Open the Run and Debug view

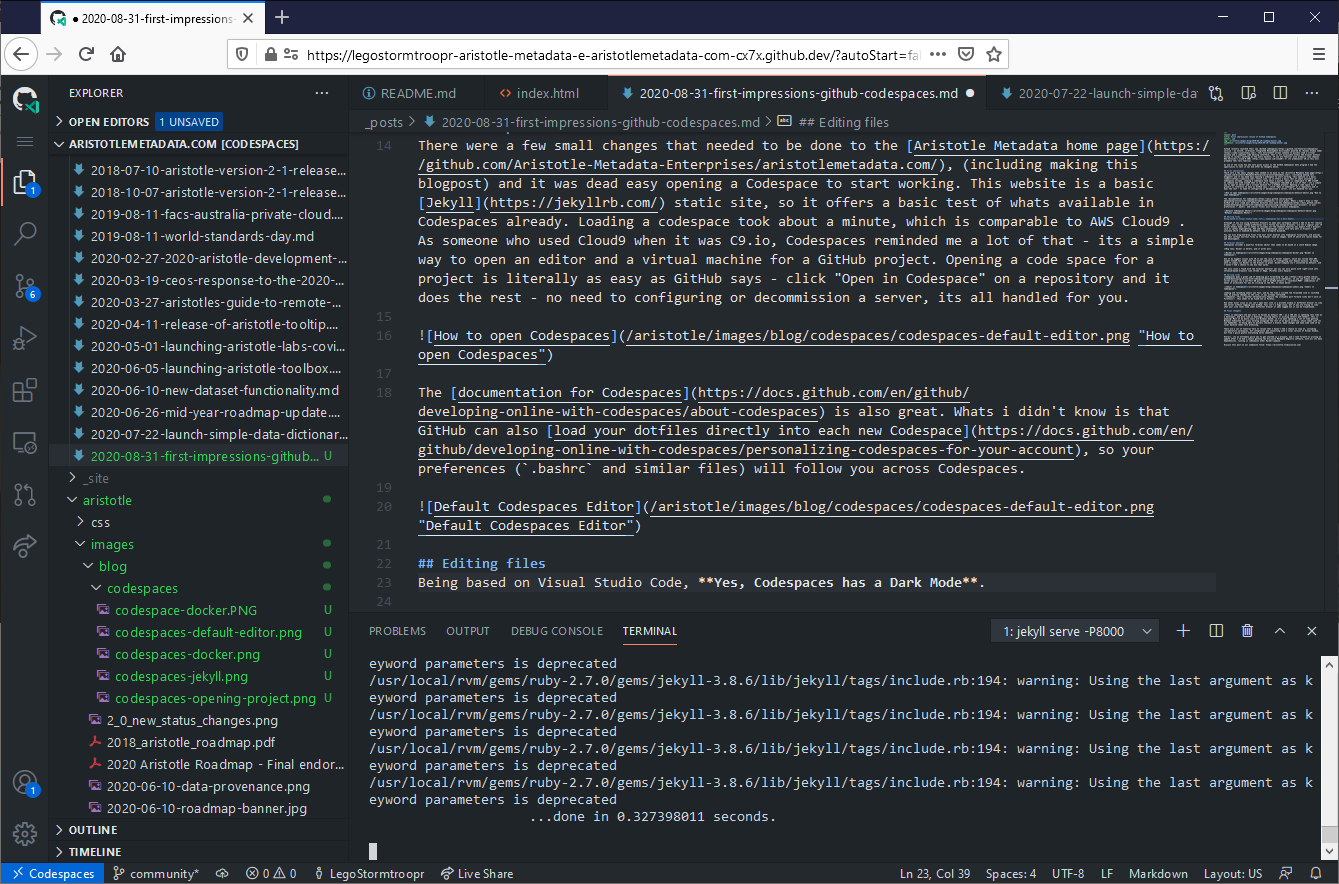[25, 339]
